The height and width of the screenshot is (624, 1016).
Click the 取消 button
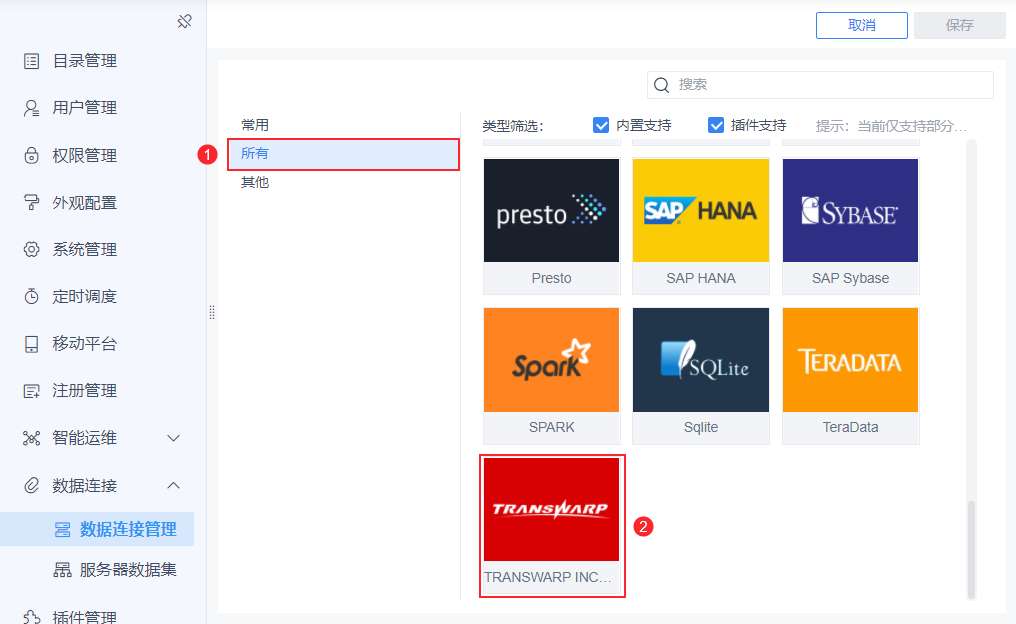click(861, 25)
